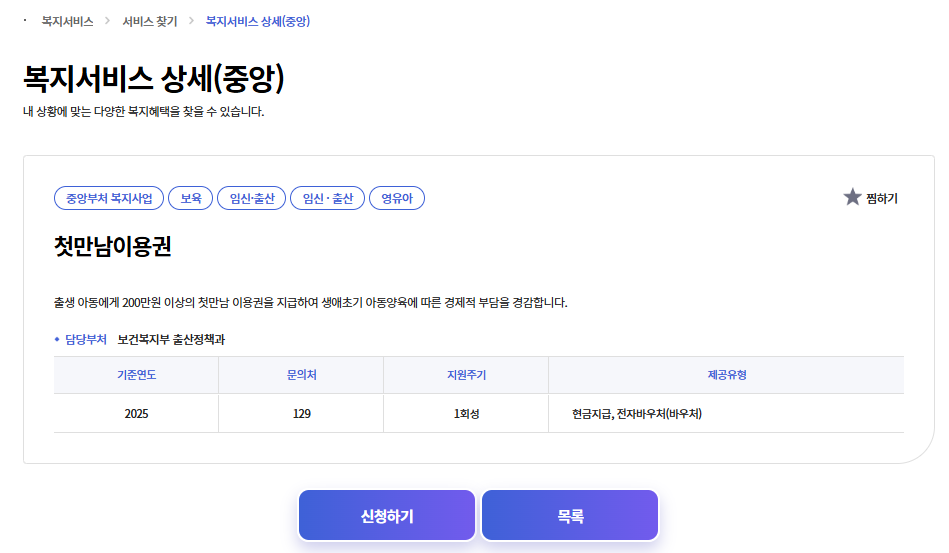Select the 복지서비스 상세(중앙) breadcrumb item

(x=257, y=21)
